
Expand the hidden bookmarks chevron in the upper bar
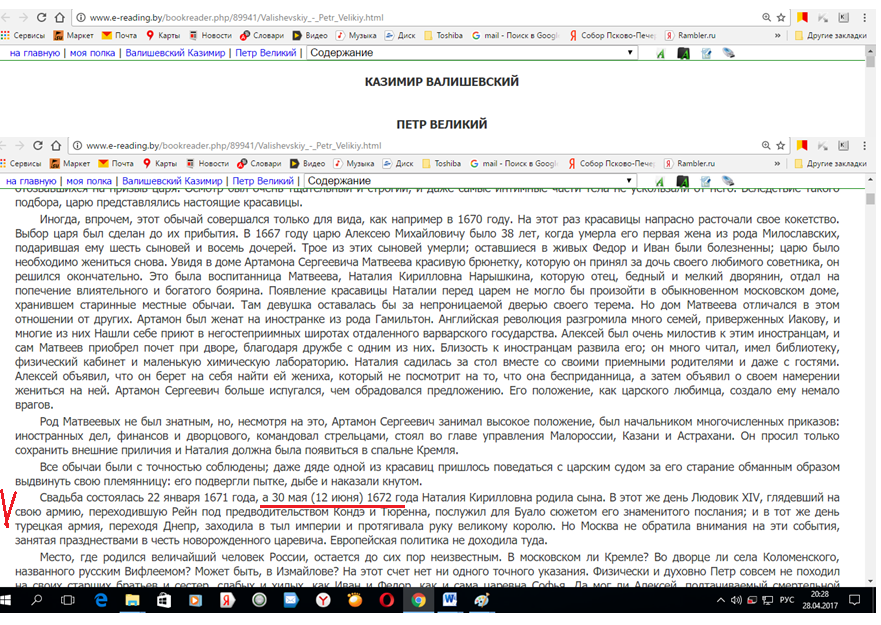[778, 35]
